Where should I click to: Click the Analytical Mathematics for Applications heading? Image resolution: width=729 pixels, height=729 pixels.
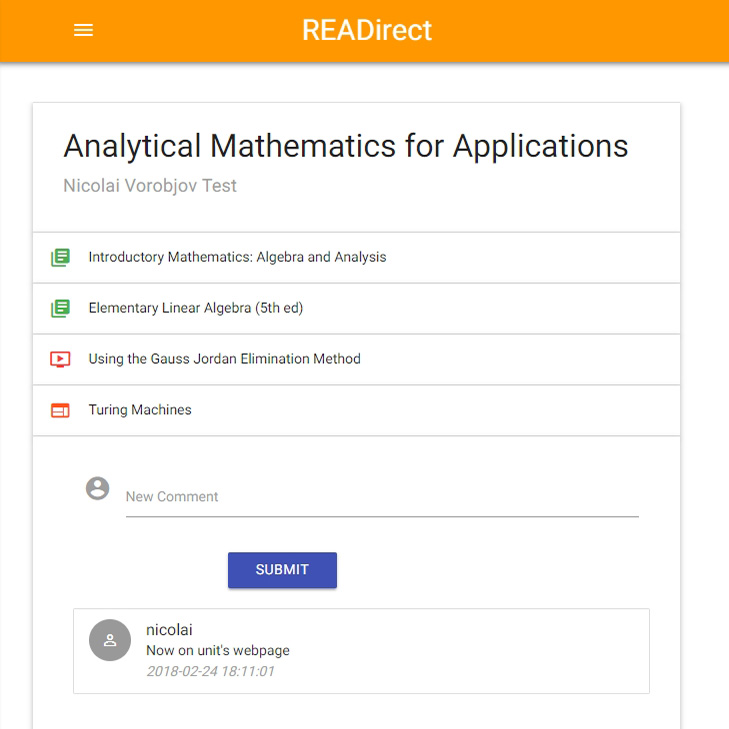345,146
